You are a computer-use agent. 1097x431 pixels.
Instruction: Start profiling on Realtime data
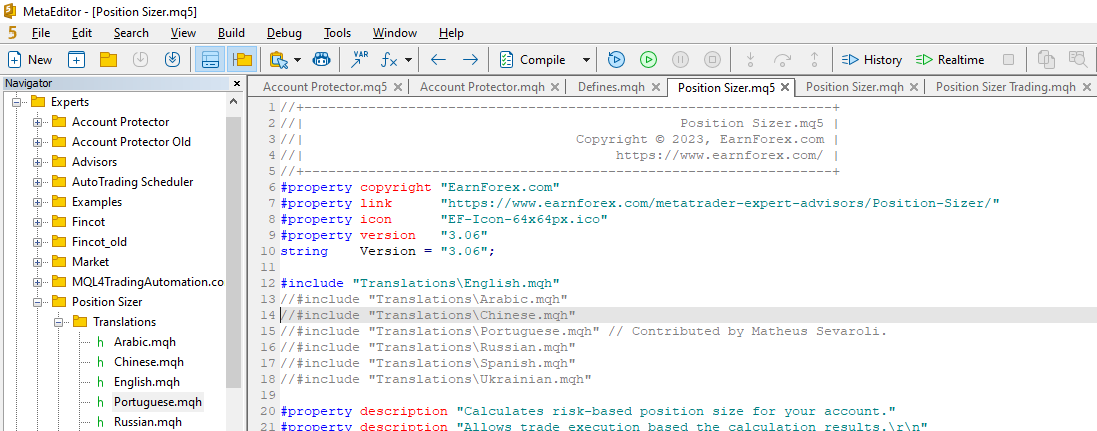[950, 60]
